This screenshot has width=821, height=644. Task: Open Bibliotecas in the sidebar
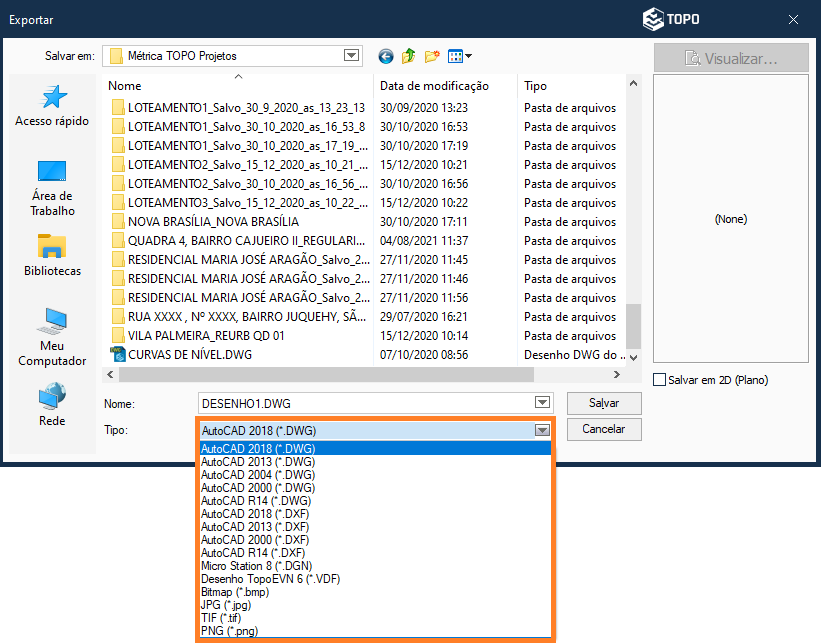click(x=52, y=256)
